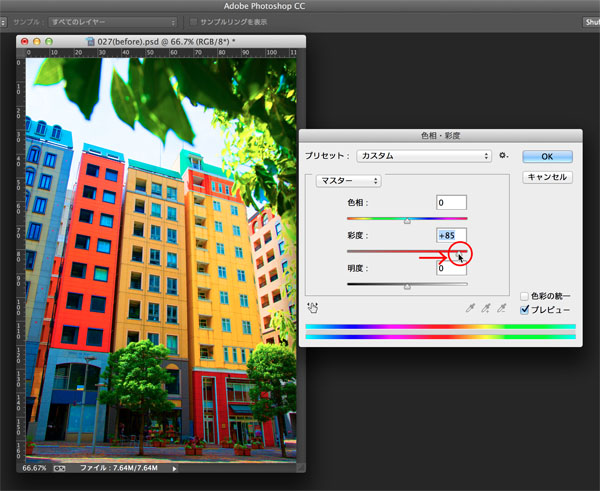
Task: Select the first eyedropper in the dialog
Action: [470, 308]
